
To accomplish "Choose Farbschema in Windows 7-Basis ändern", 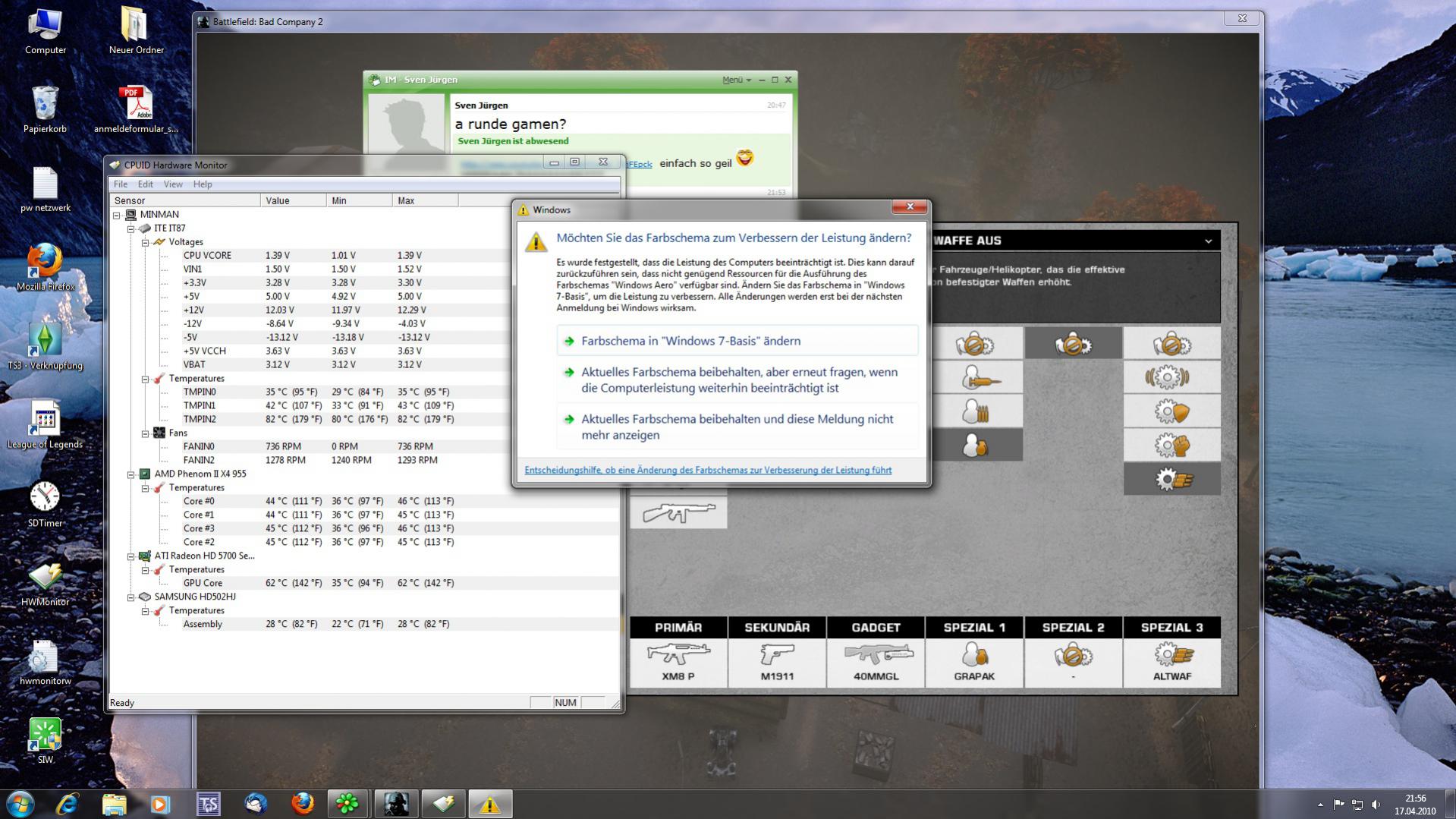I will click(737, 341).
